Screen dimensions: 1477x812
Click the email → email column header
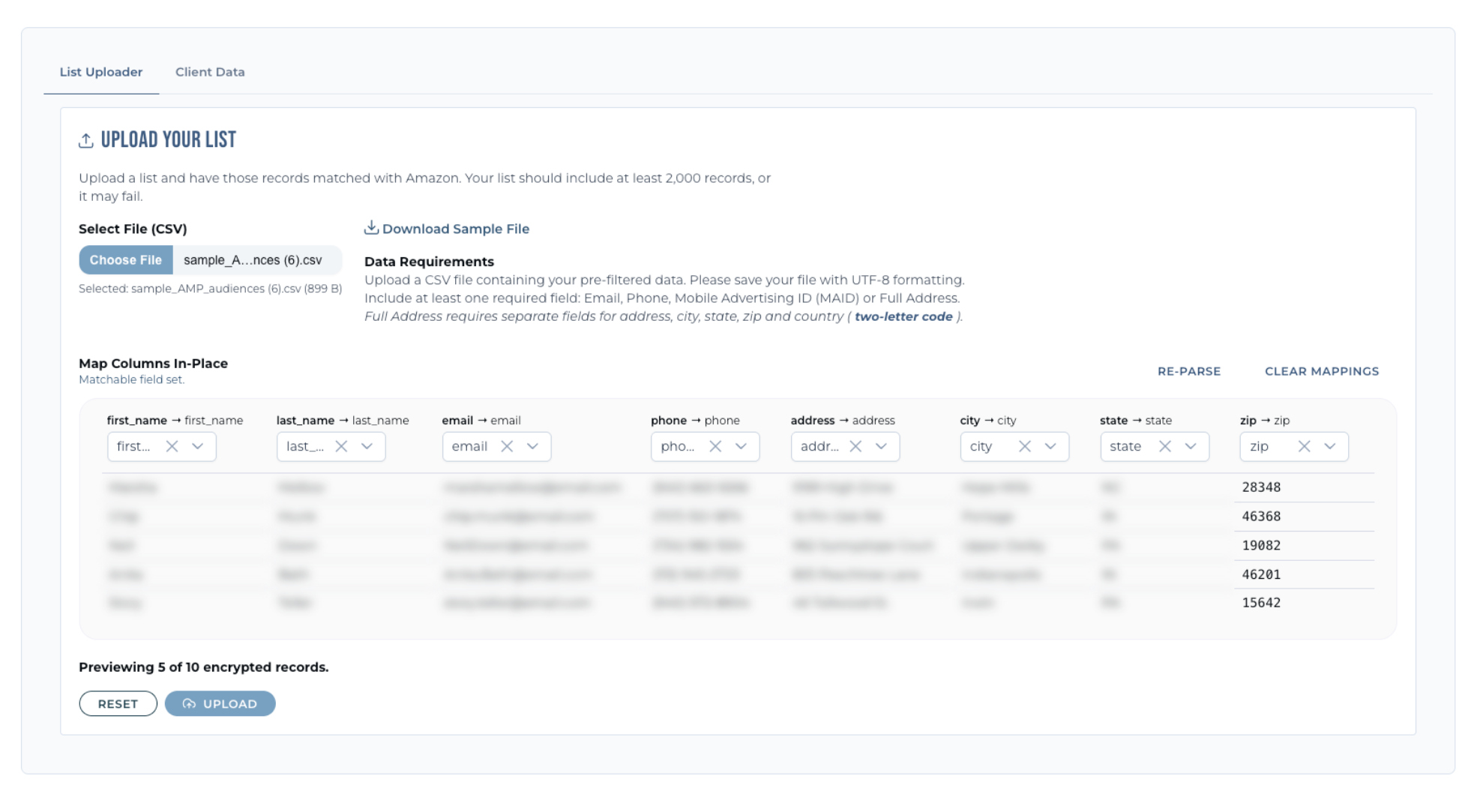point(481,421)
